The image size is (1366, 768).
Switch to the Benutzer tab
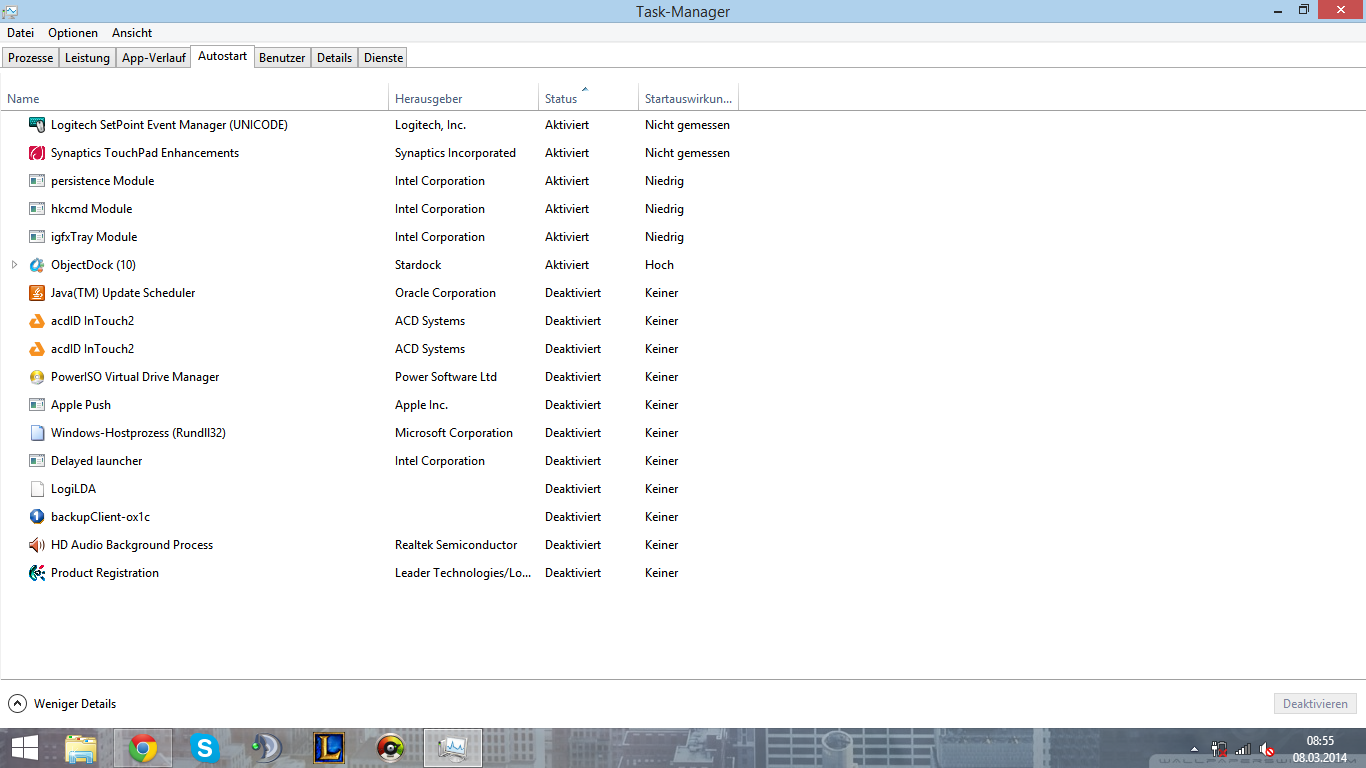[x=282, y=58]
